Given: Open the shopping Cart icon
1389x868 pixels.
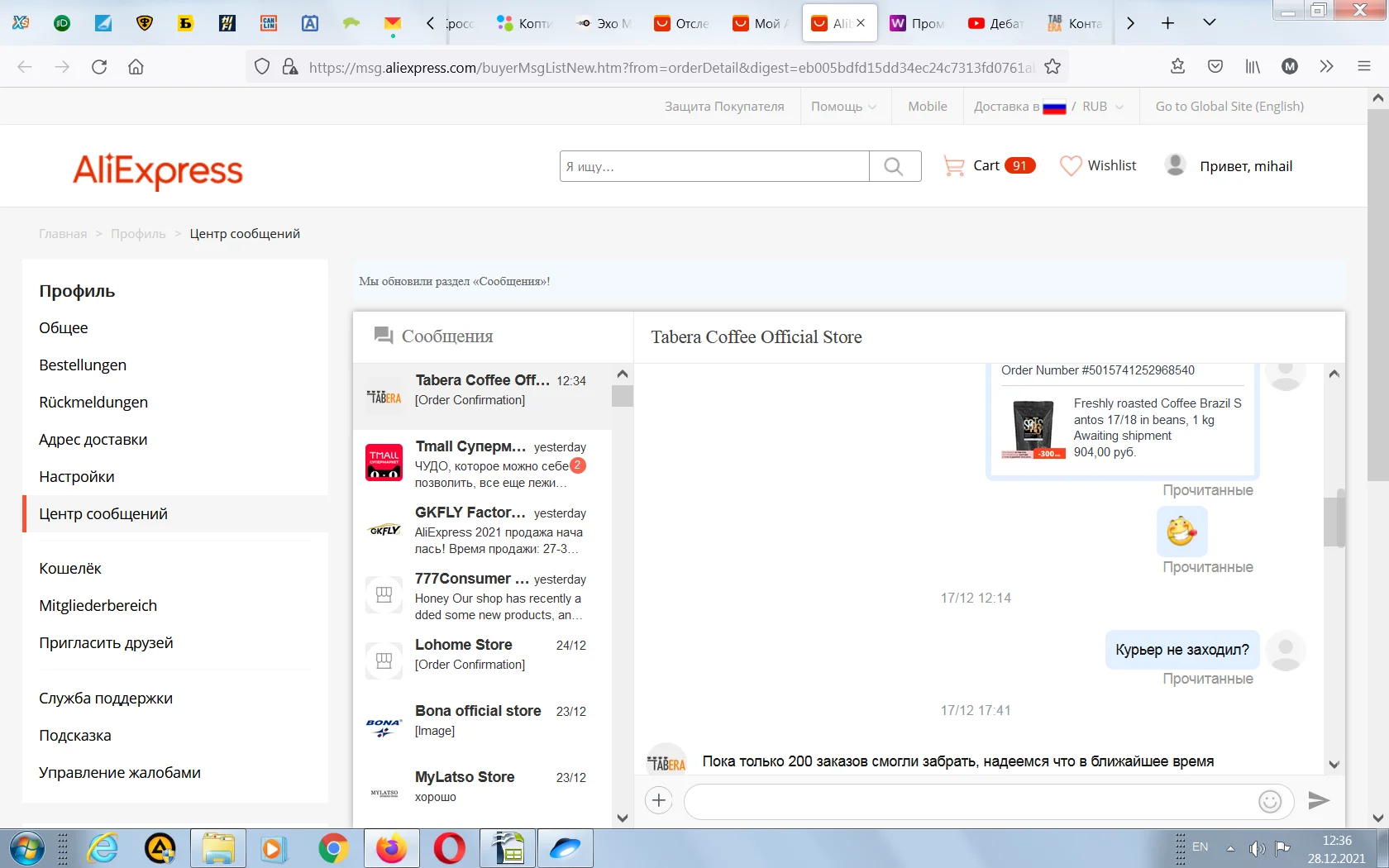Looking at the screenshot, I should pyautogui.click(x=954, y=166).
